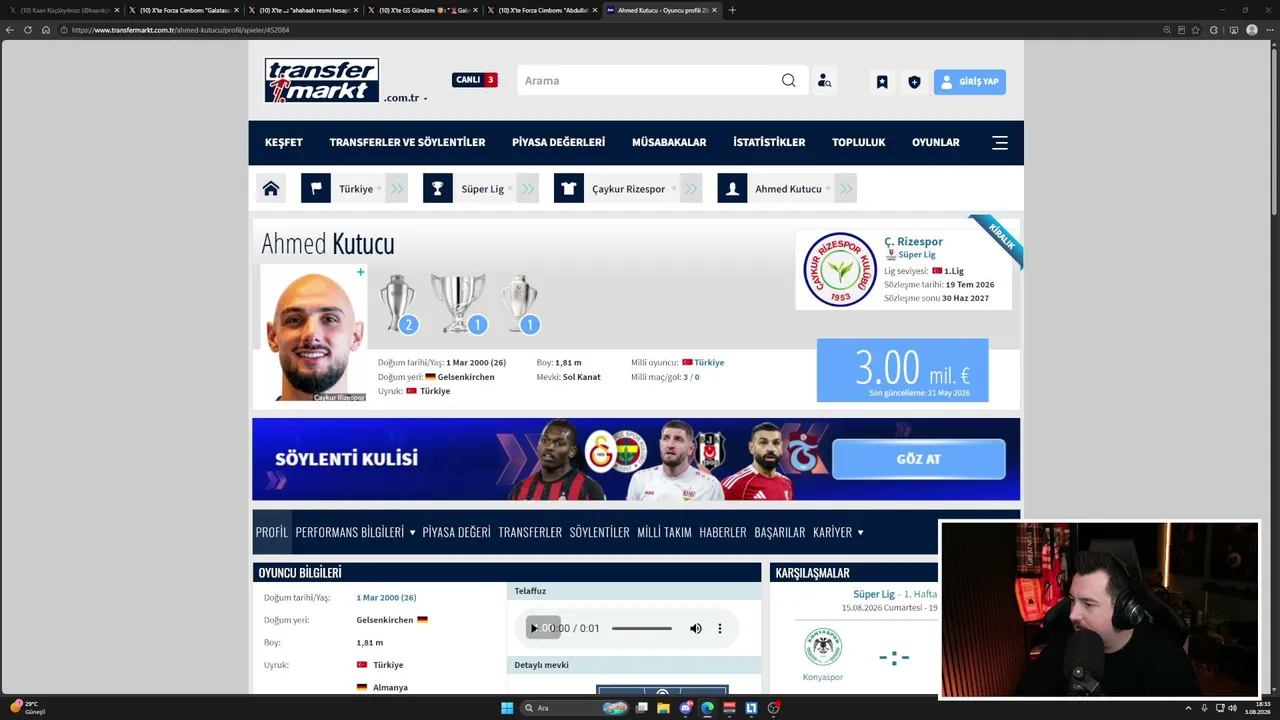Click the Canlı live scores button

coord(474,80)
